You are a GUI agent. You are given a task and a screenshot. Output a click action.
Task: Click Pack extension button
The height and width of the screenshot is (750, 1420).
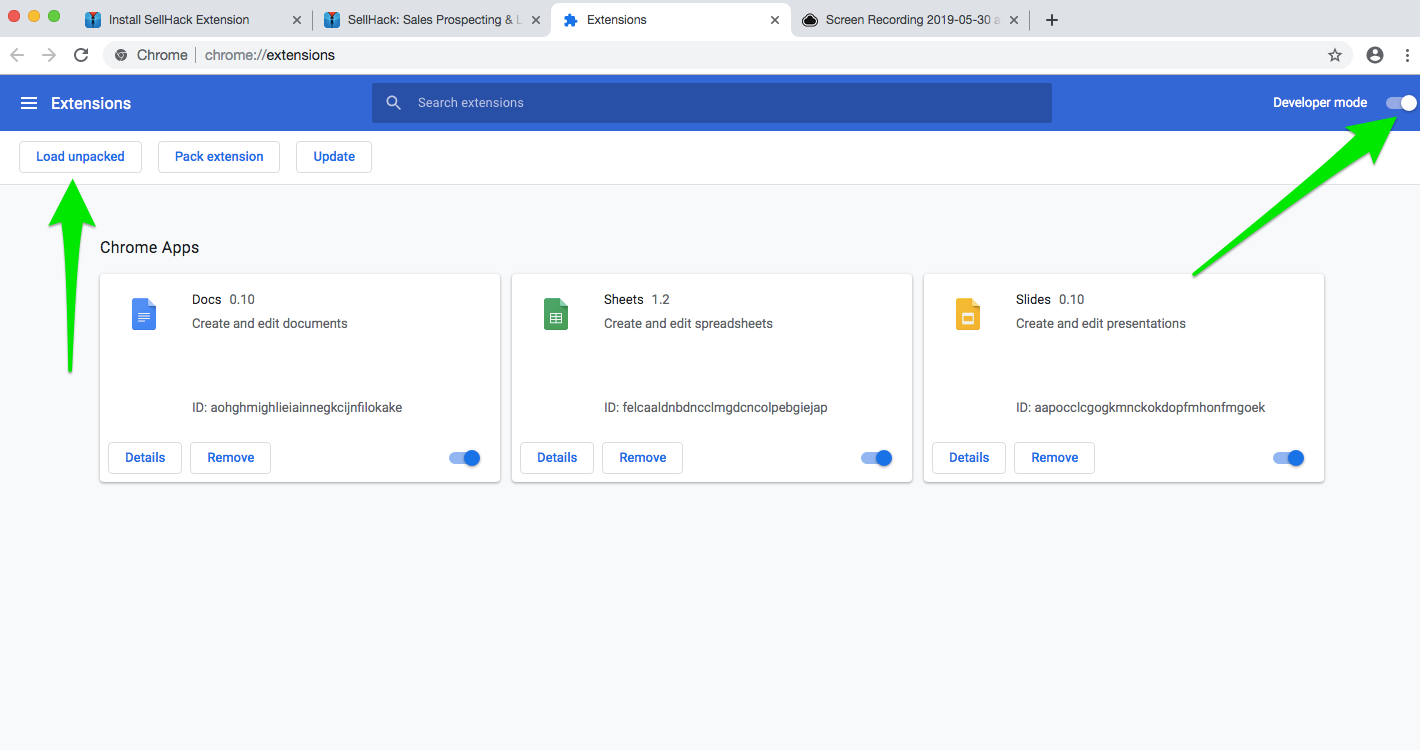pyautogui.click(x=219, y=157)
